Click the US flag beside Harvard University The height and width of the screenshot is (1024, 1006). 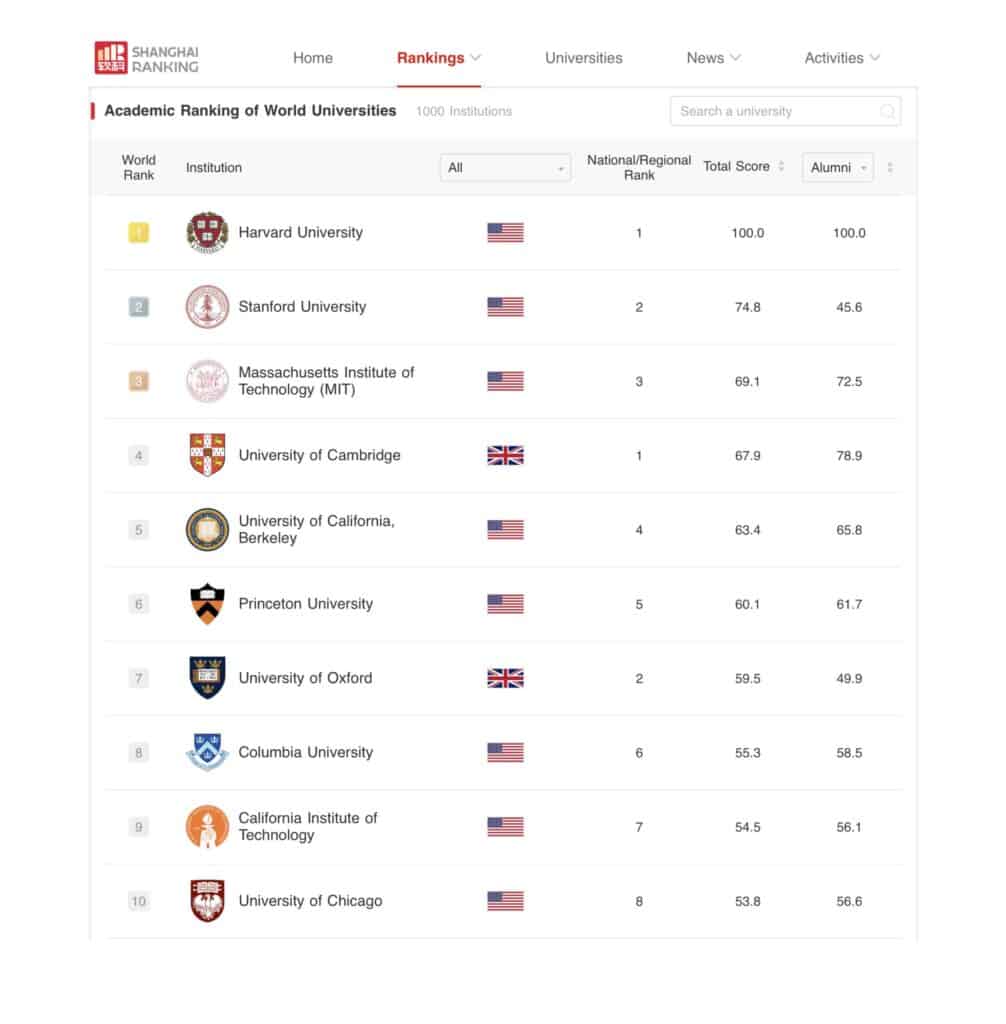504,232
